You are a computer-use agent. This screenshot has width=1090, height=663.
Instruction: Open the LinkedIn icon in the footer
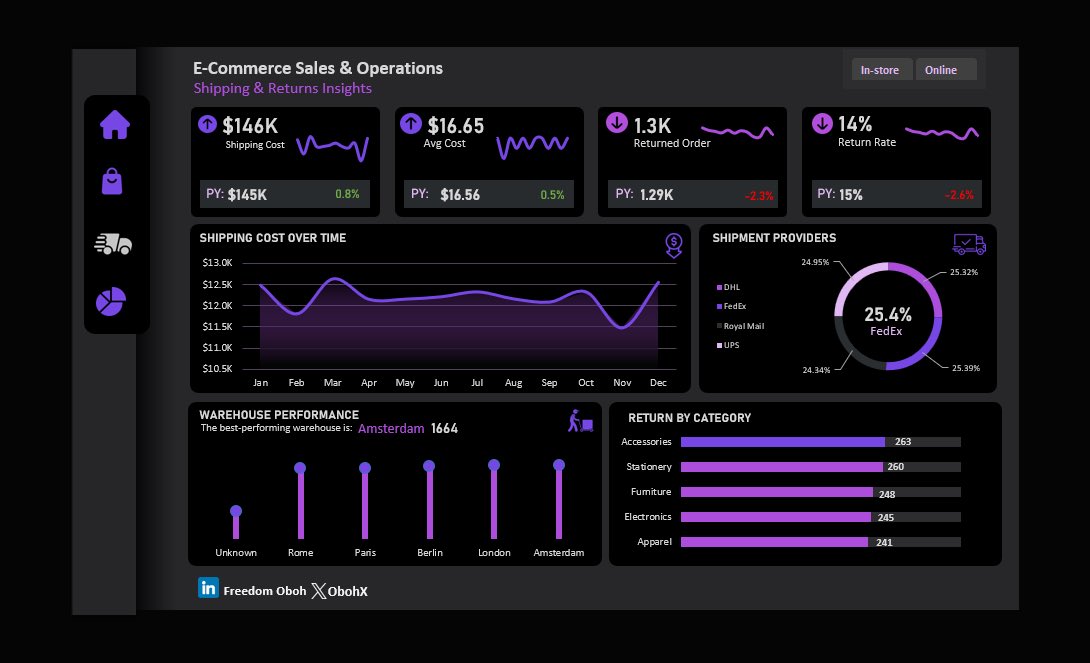[208, 590]
